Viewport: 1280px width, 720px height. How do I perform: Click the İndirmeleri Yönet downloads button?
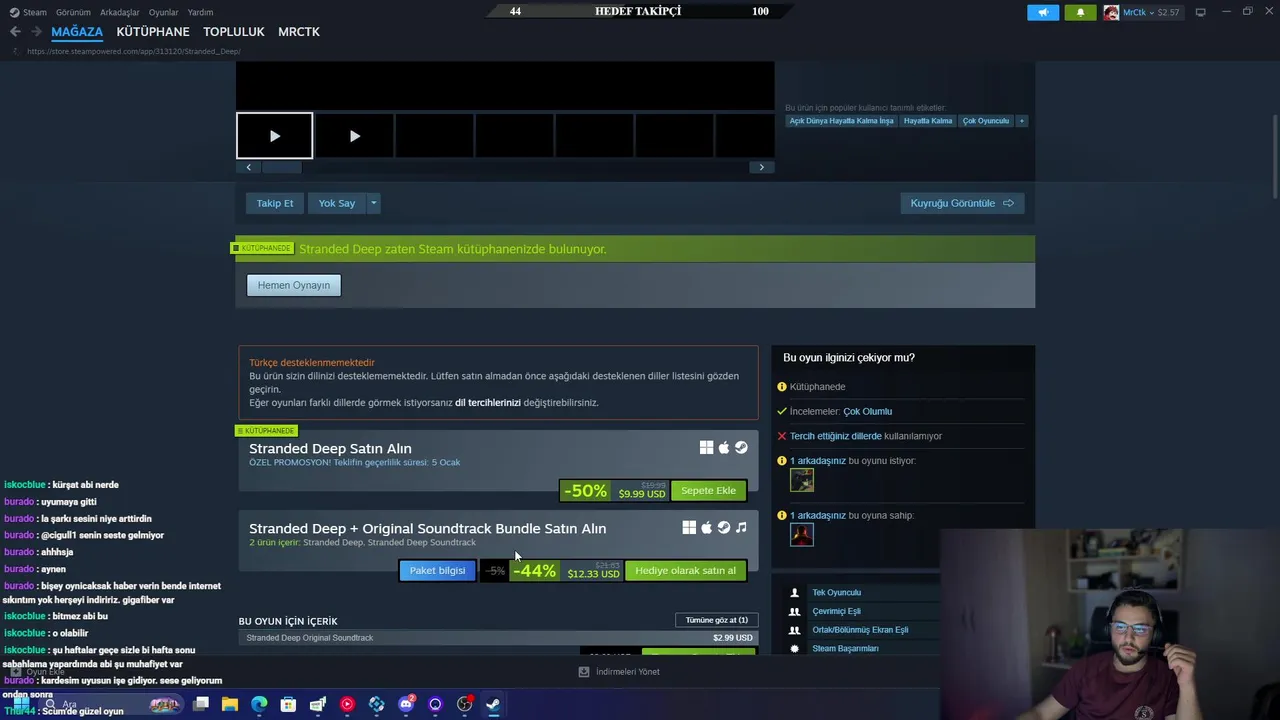tap(620, 672)
